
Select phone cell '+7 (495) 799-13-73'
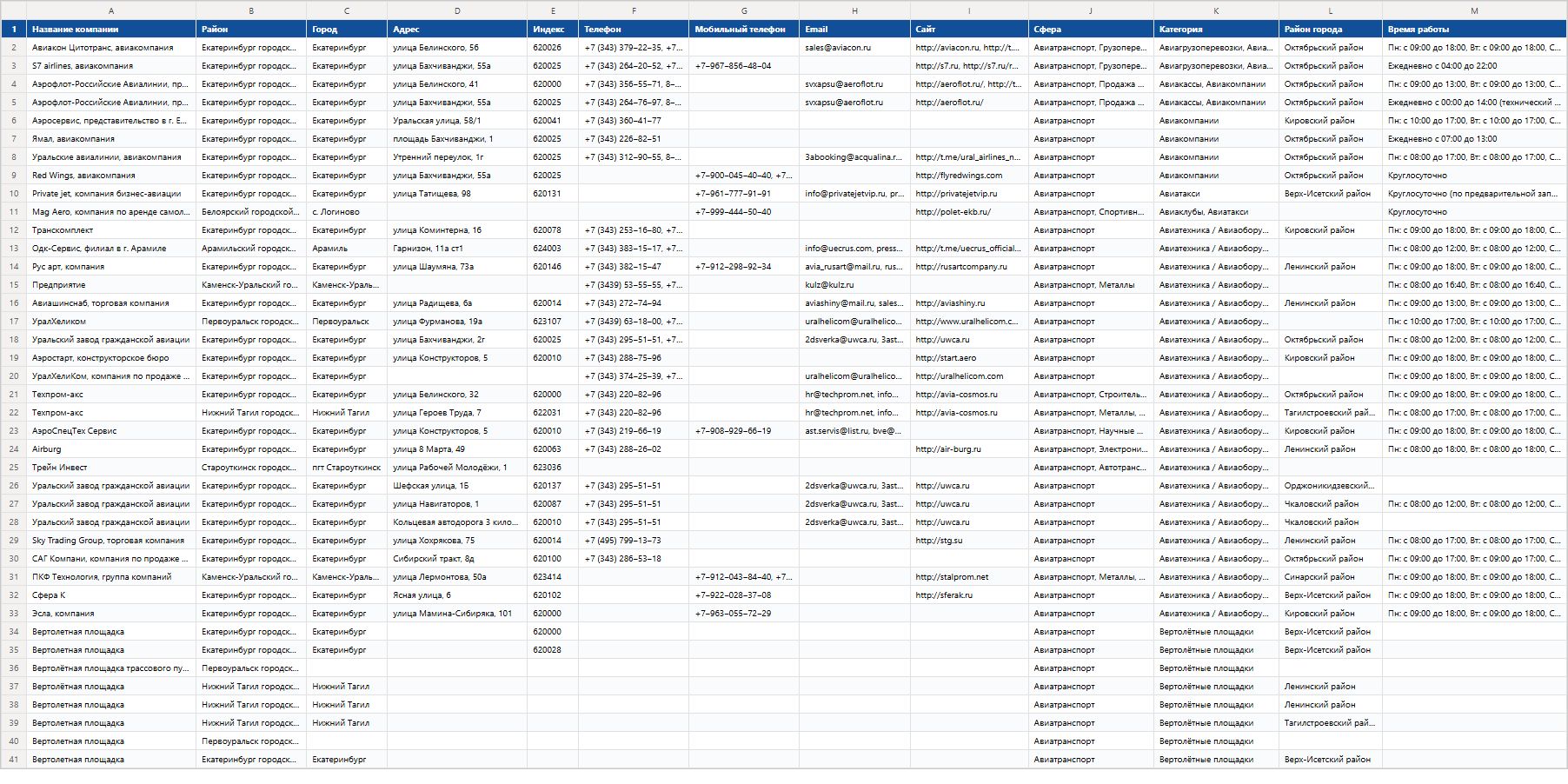pos(634,541)
